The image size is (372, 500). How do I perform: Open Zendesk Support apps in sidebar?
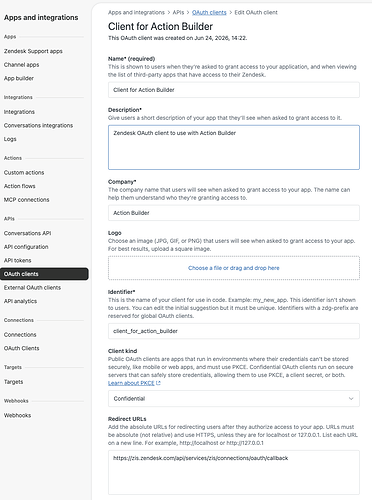coord(33,51)
